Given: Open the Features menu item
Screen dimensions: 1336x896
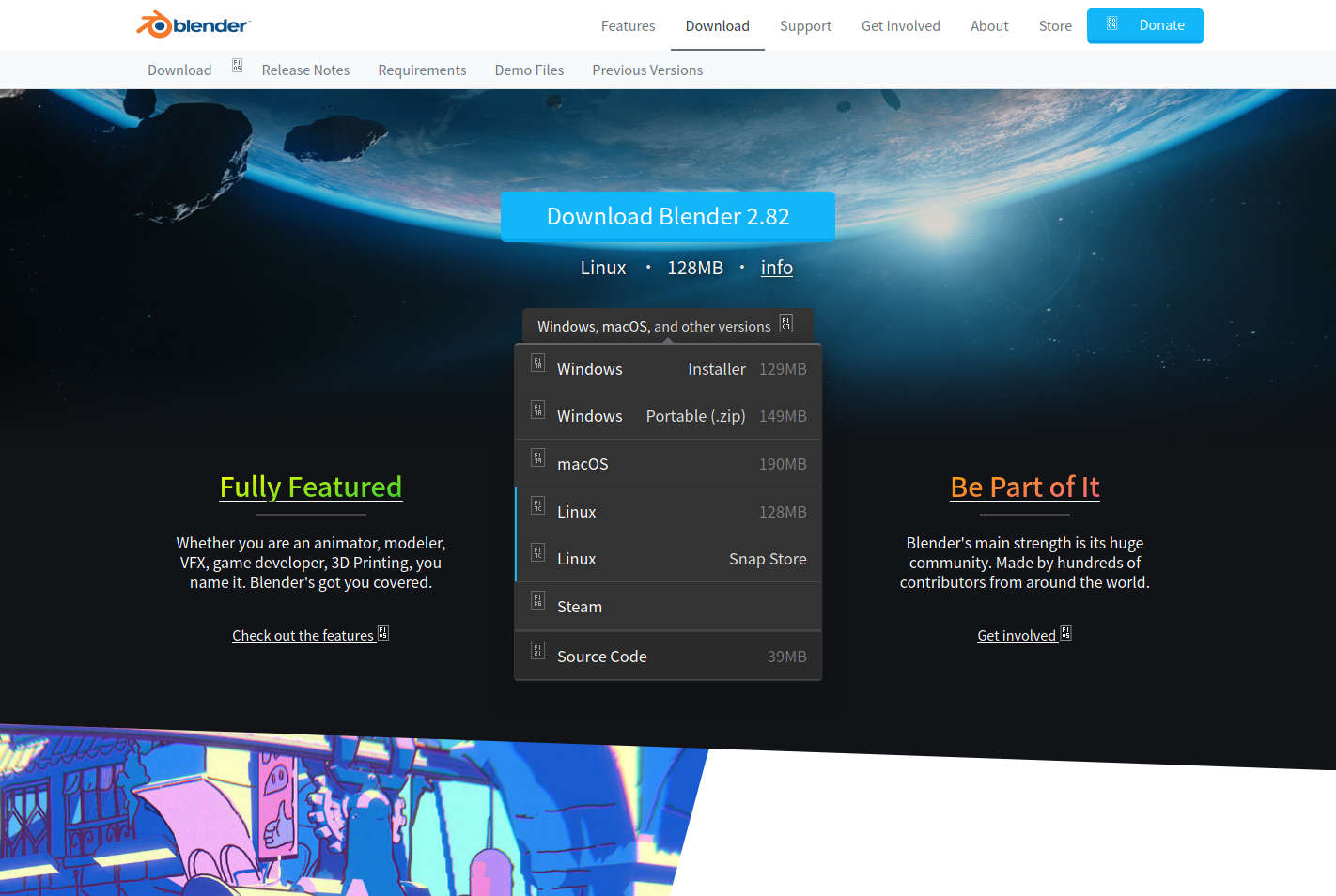Looking at the screenshot, I should click(x=629, y=26).
